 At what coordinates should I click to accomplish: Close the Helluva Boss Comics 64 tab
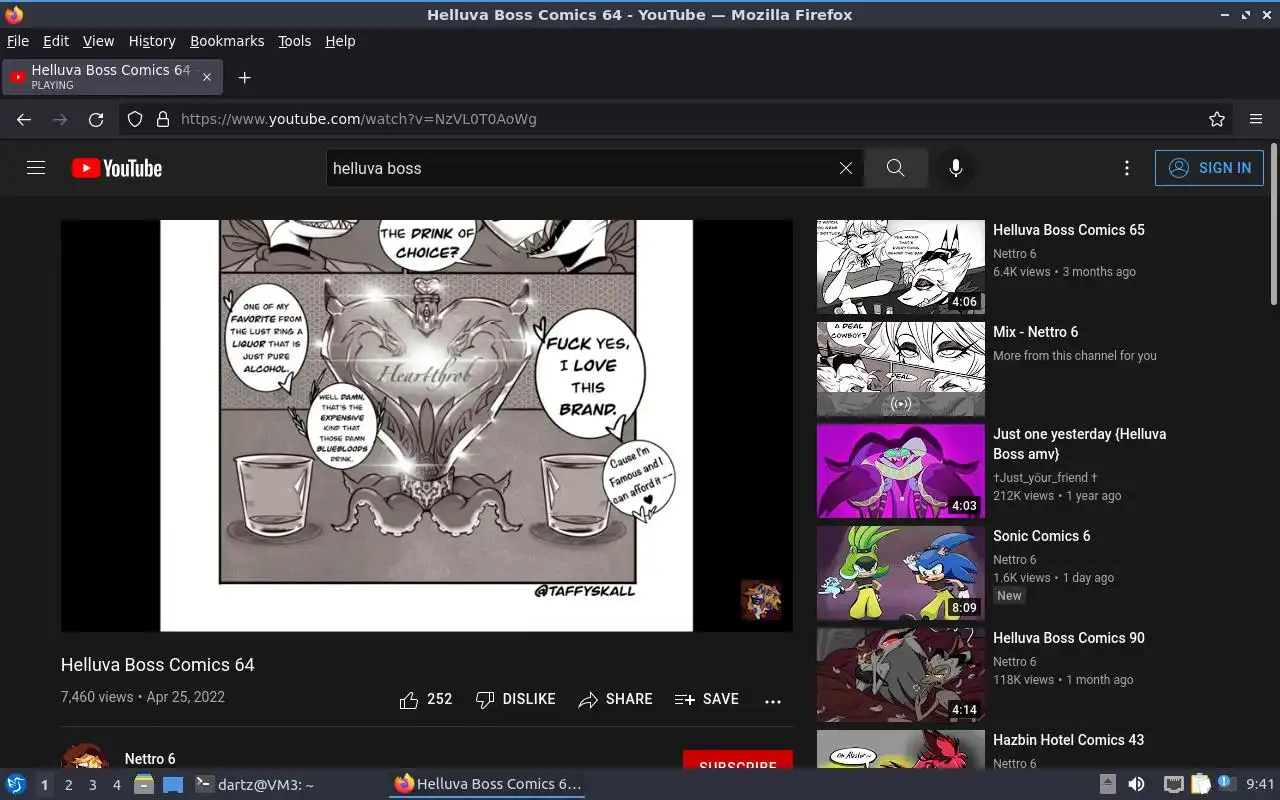tap(207, 77)
